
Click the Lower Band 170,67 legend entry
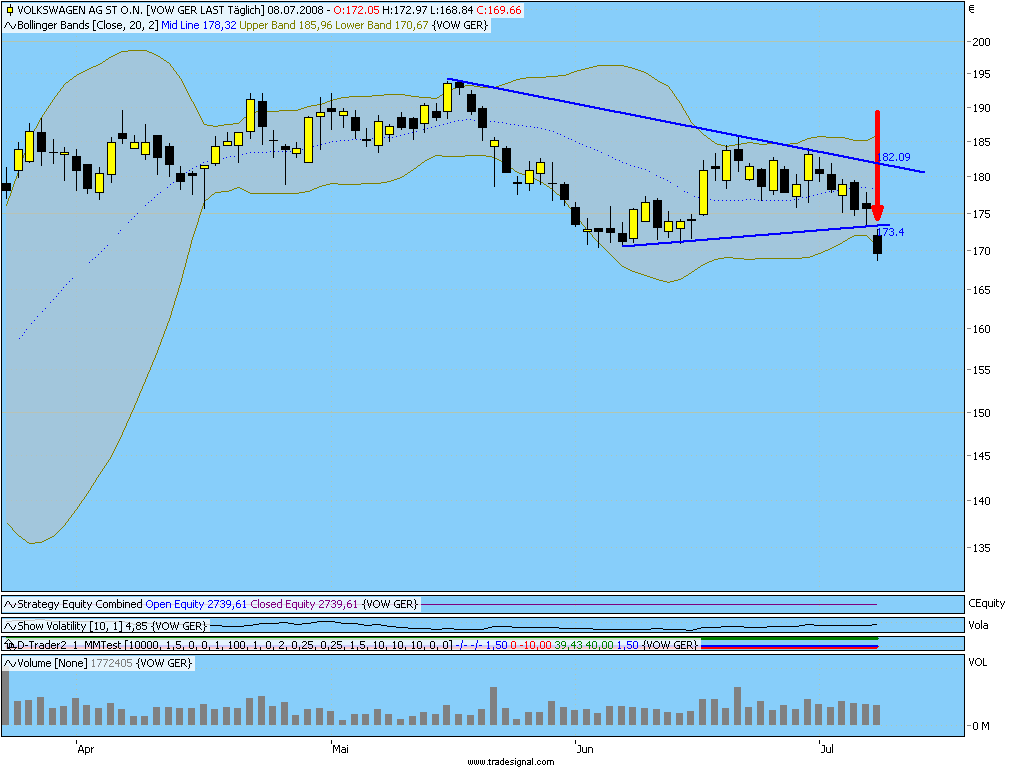click(381, 25)
